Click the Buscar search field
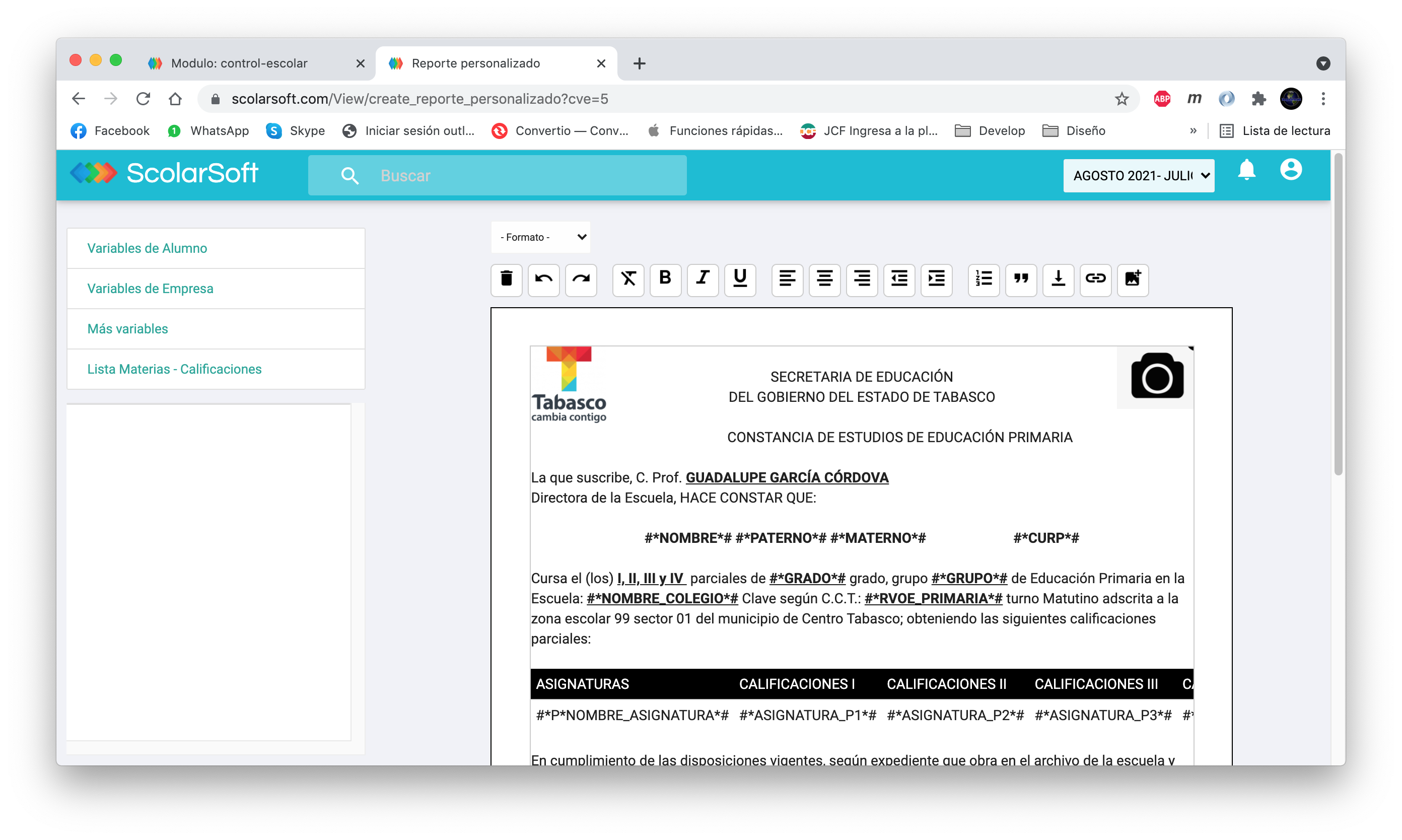 [x=497, y=176]
